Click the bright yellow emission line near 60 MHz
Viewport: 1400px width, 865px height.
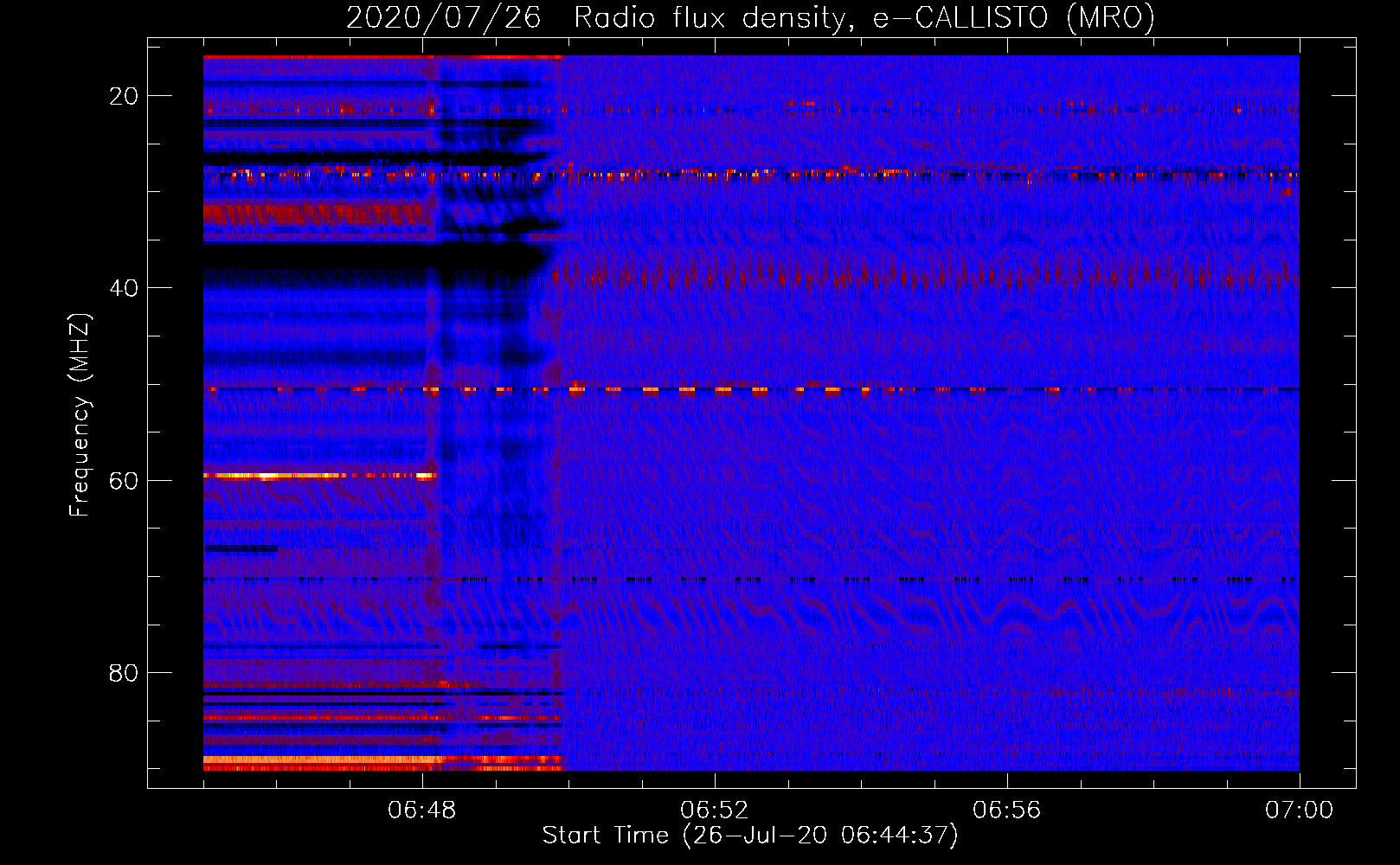click(x=320, y=476)
